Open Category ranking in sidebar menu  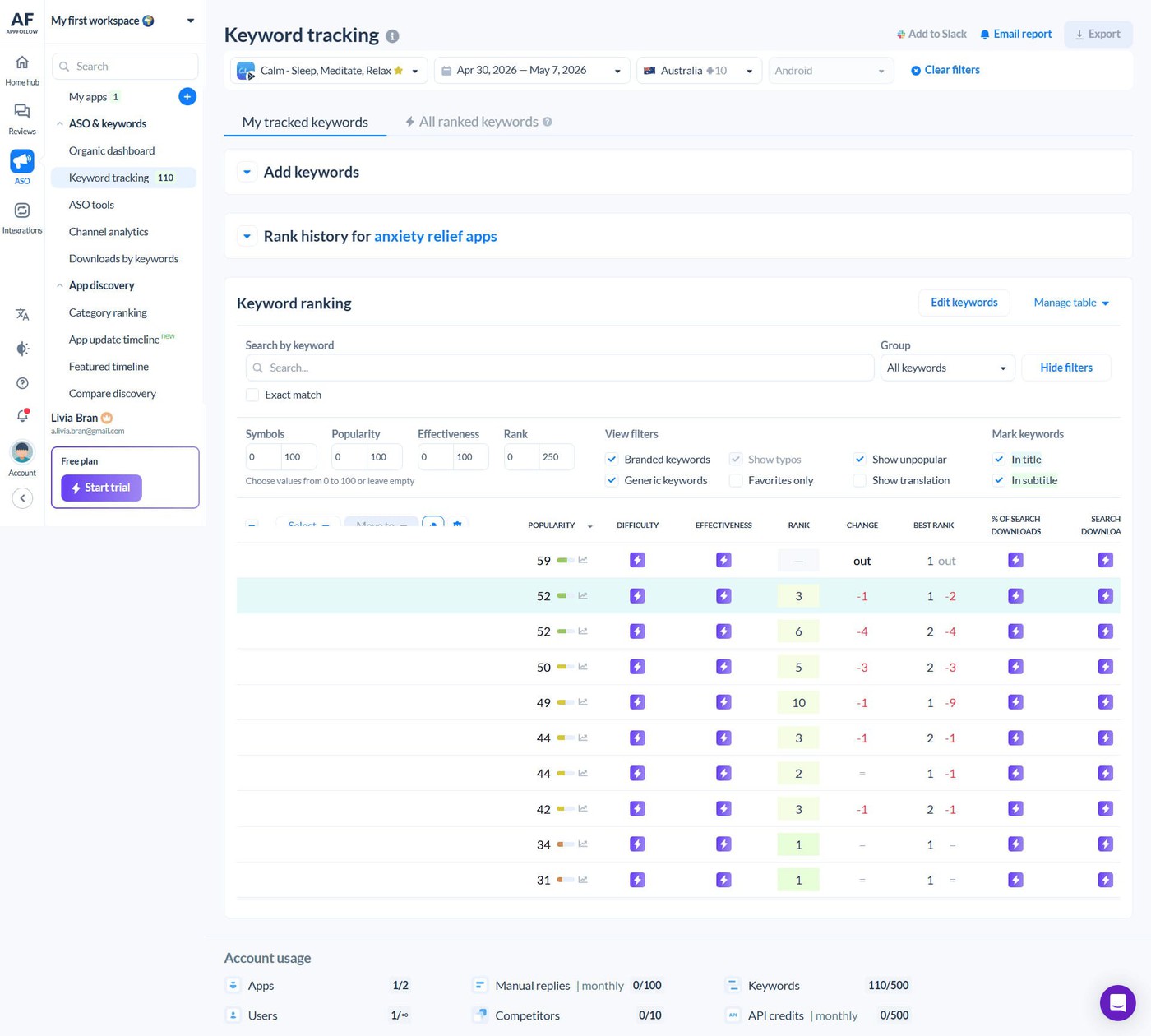coord(108,312)
